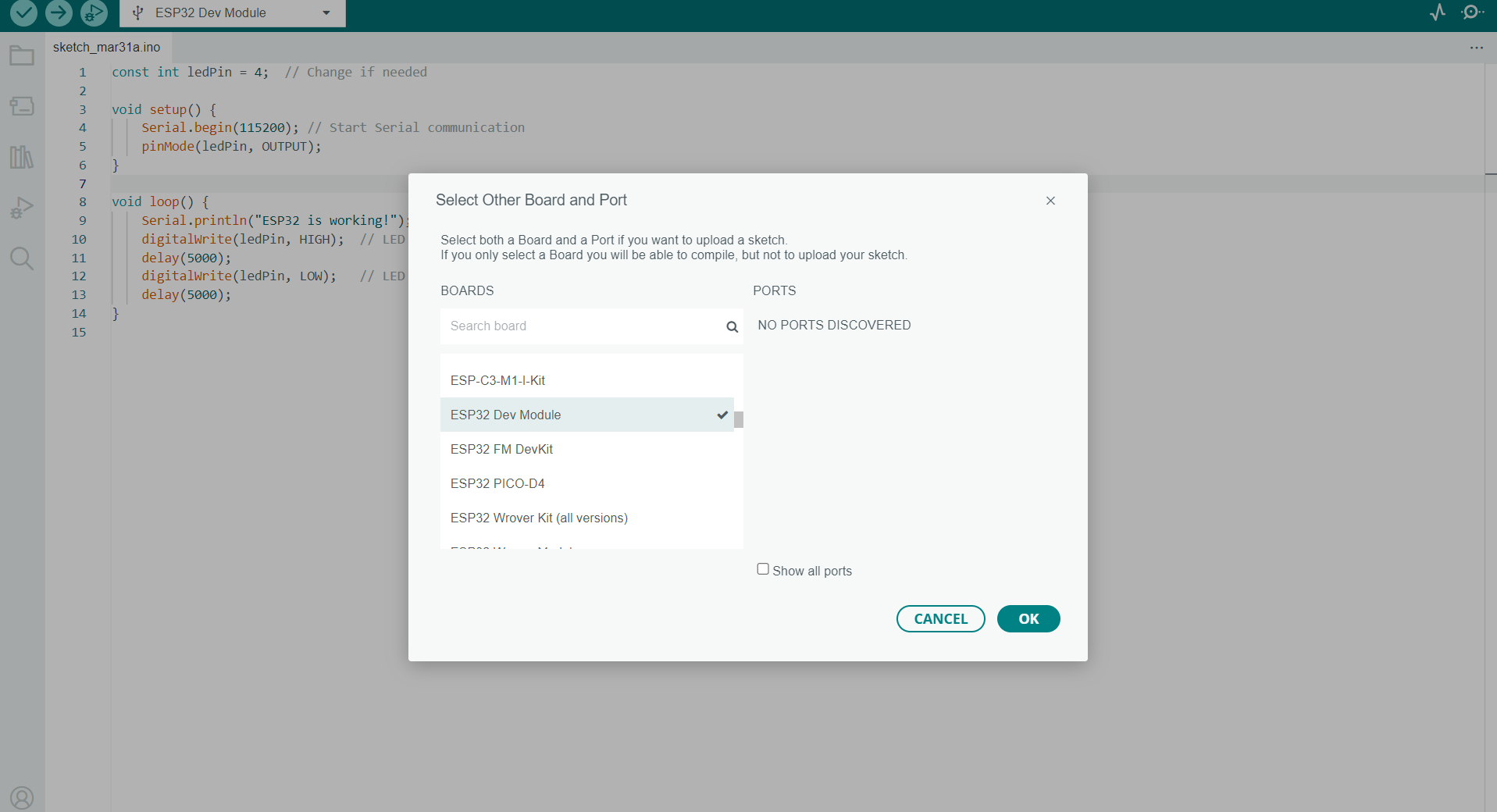Open the Sketchbook folder panel
The width and height of the screenshot is (1497, 812).
click(x=22, y=55)
